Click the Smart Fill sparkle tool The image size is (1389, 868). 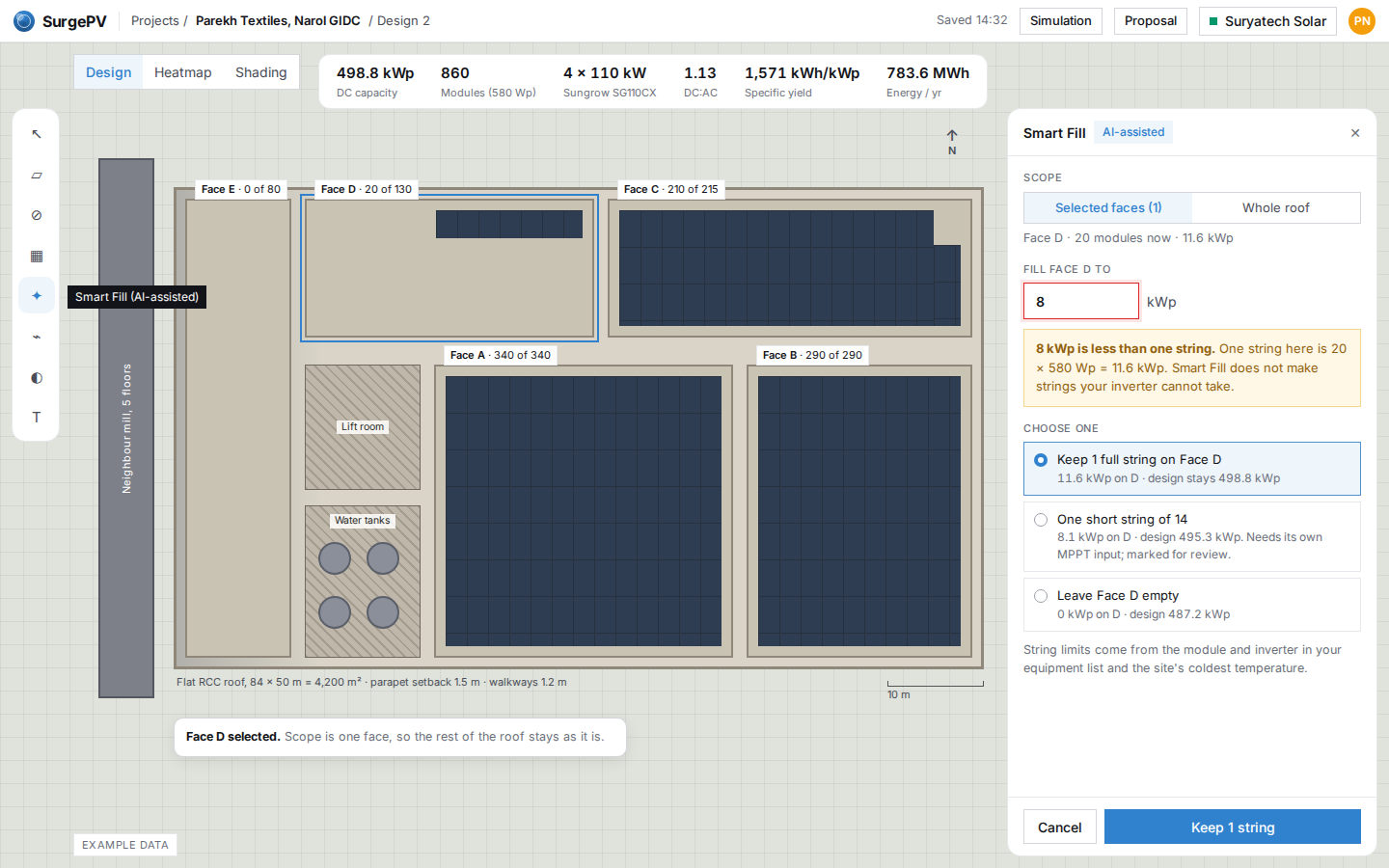click(x=37, y=296)
